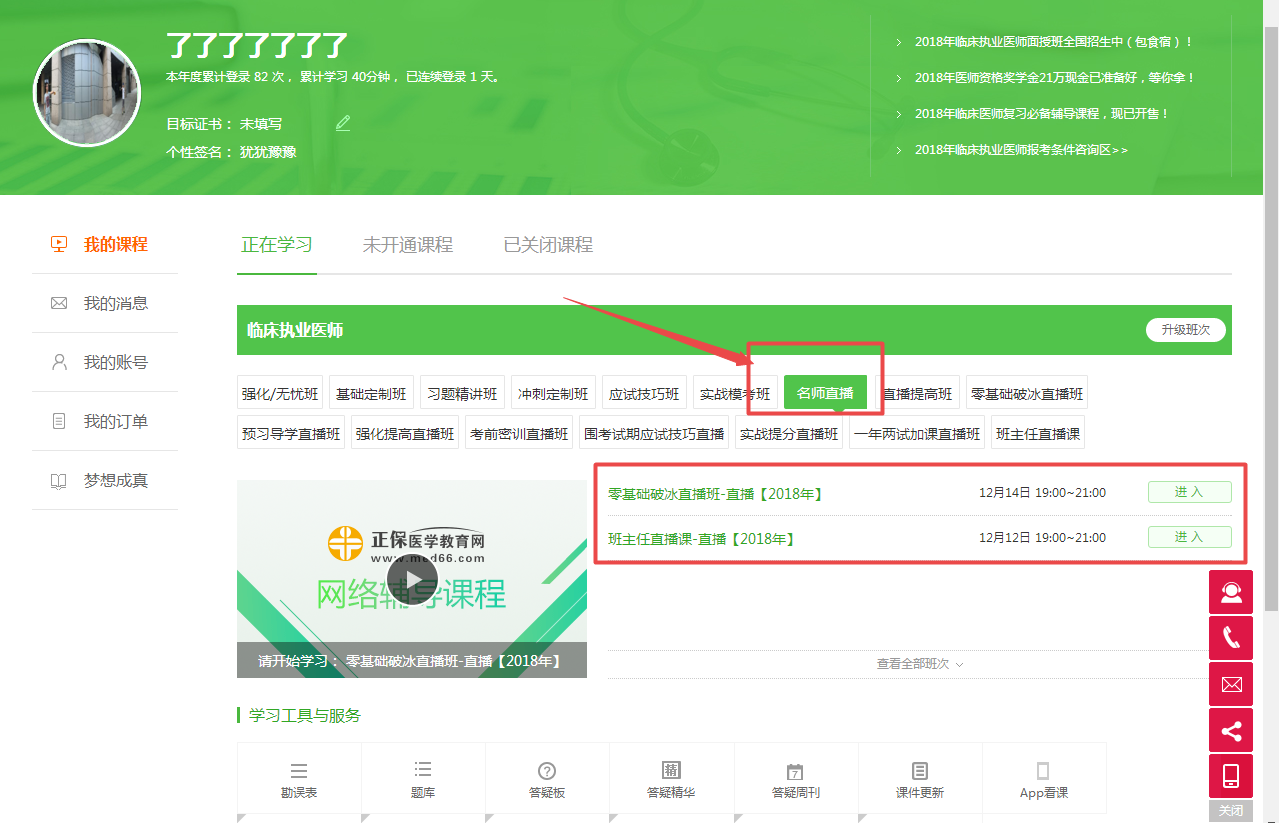Check 课件更新 courseware updates

pos(919,780)
